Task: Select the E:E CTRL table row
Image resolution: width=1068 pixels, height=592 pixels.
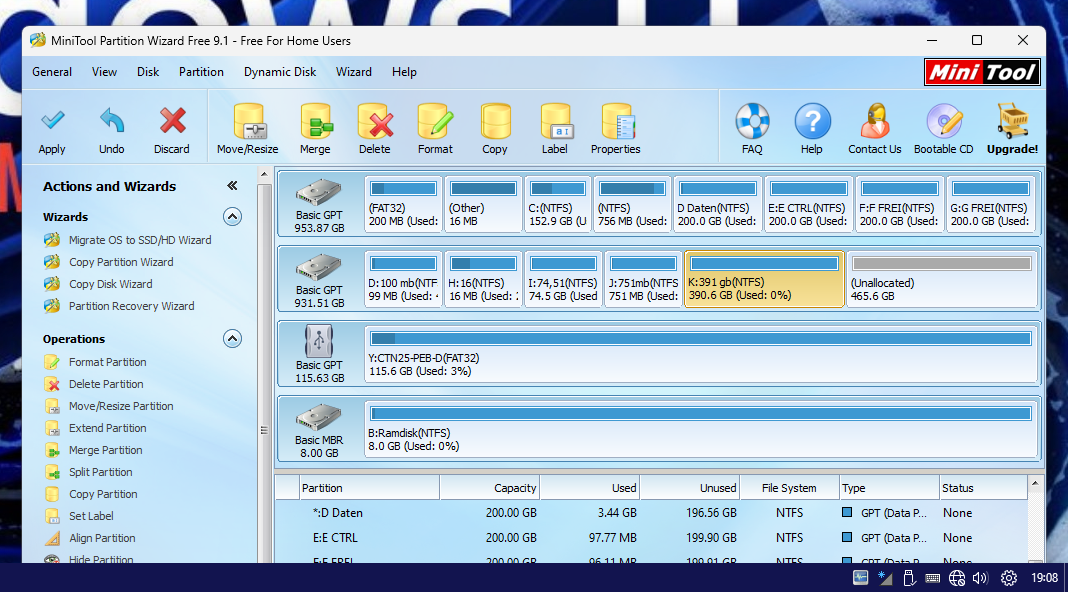Action: (652, 538)
